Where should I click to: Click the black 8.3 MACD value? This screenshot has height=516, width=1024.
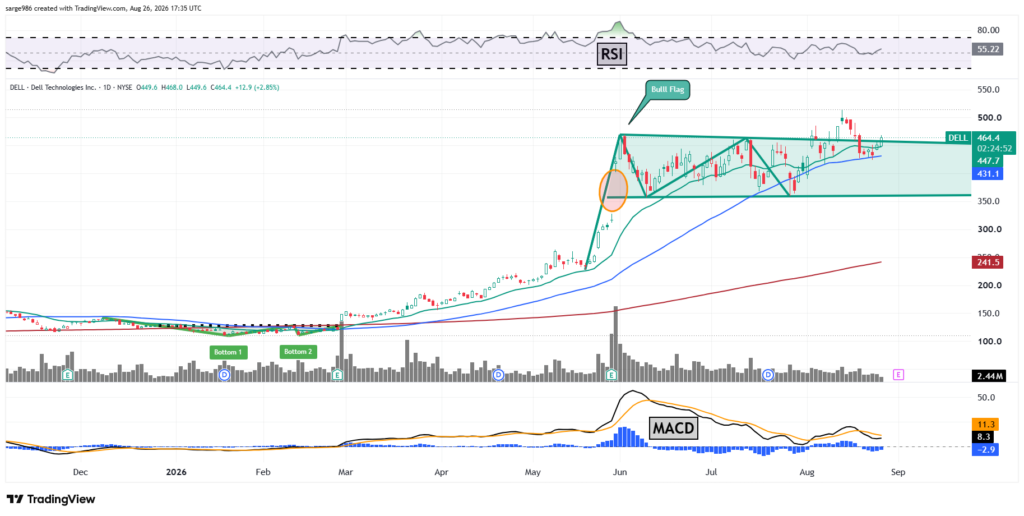[981, 438]
